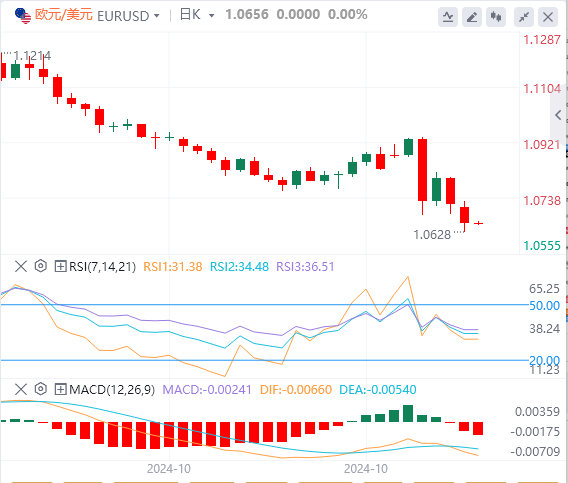Remove the MACD indicator with X
This screenshot has width=568, height=483.
point(21,390)
